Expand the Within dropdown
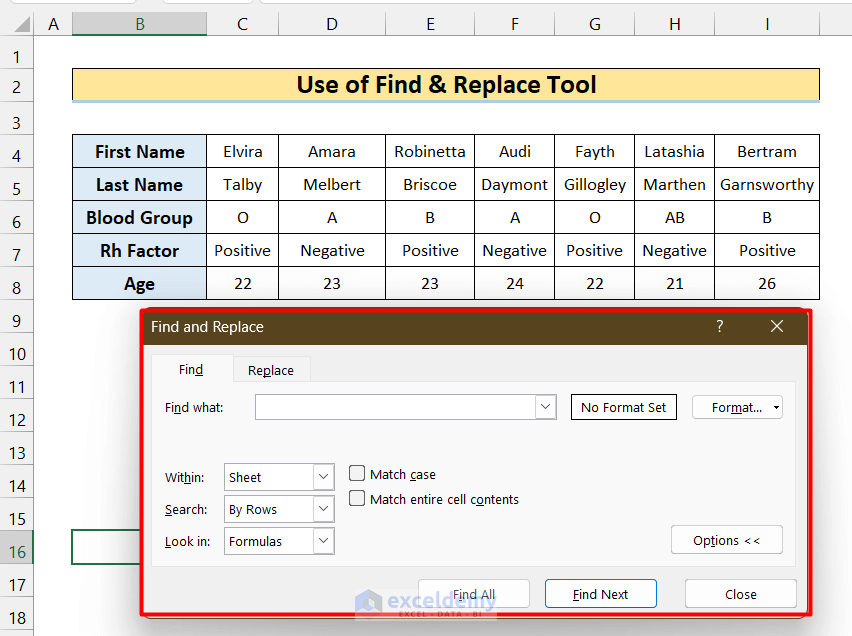 tap(323, 478)
